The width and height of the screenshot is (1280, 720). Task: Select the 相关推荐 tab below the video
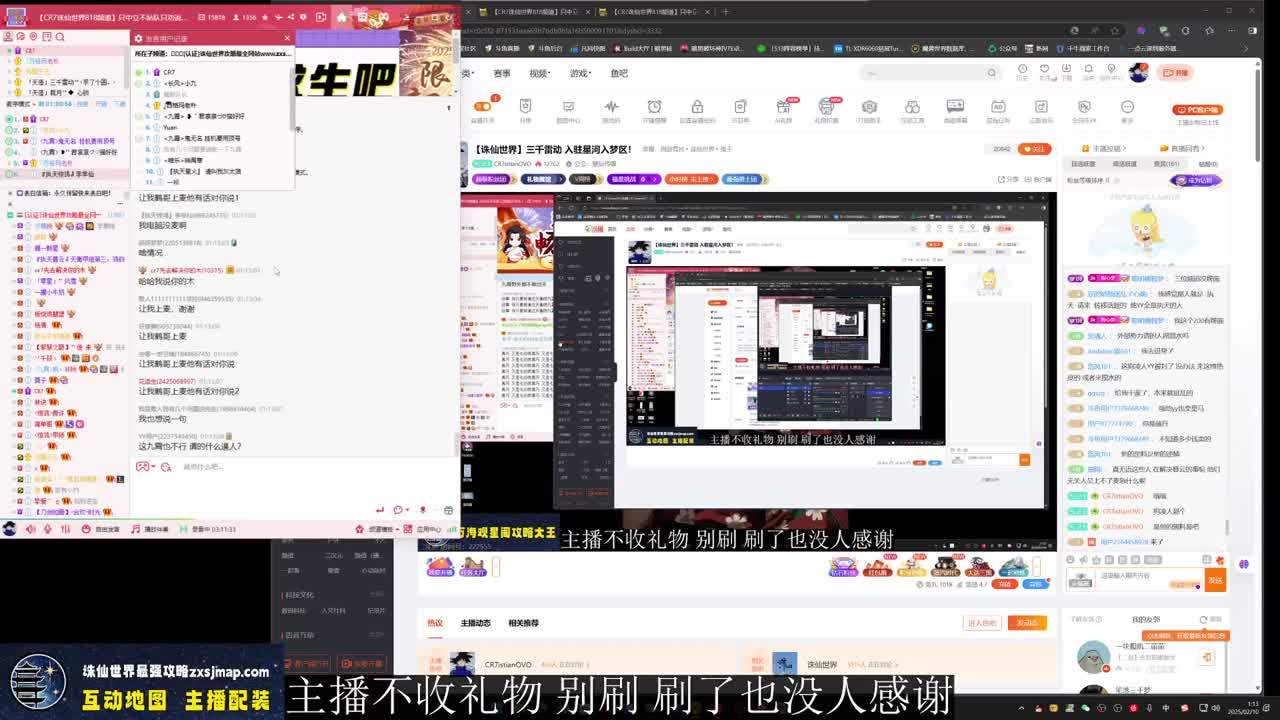pyautogui.click(x=523, y=623)
